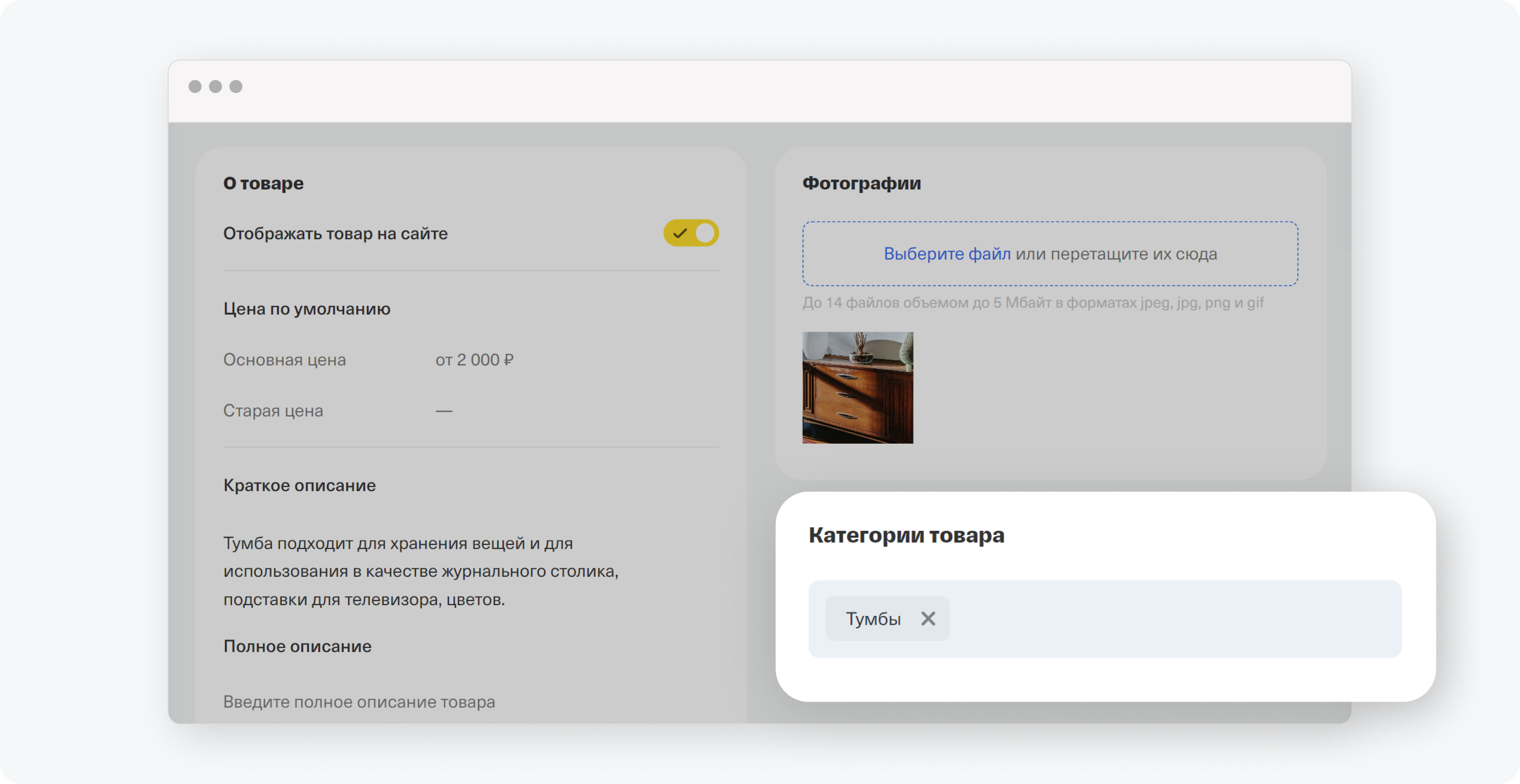Click the short description text area
The height and width of the screenshot is (784, 1520).
point(420,571)
